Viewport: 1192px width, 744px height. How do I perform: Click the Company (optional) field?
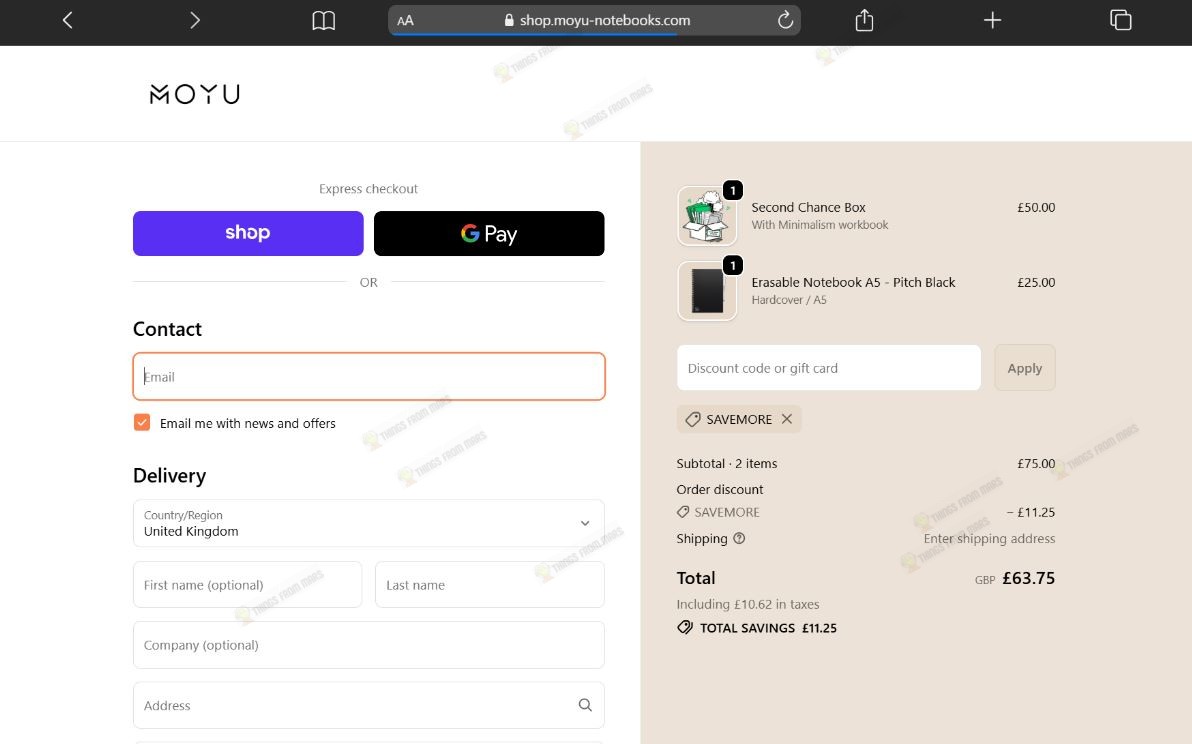point(369,645)
